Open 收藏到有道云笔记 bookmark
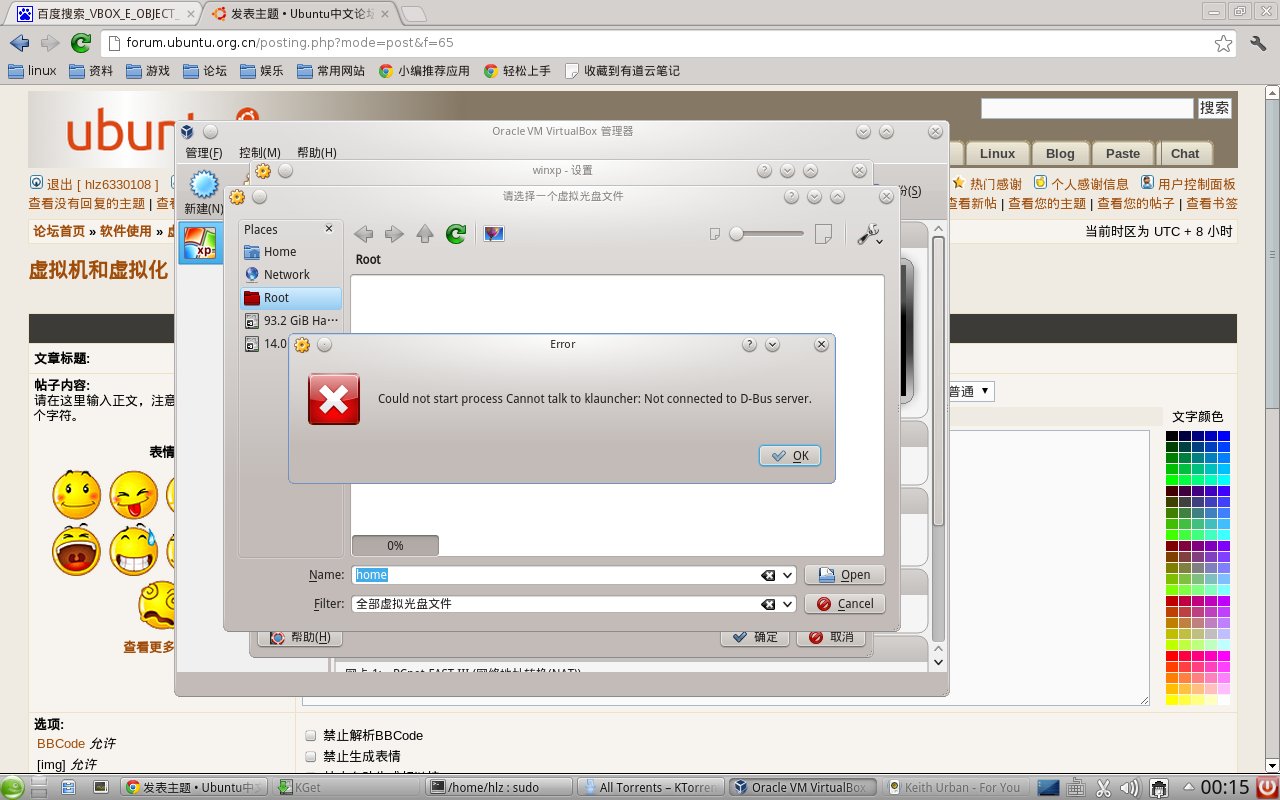Screen dimensions: 1280x800 click(x=622, y=71)
